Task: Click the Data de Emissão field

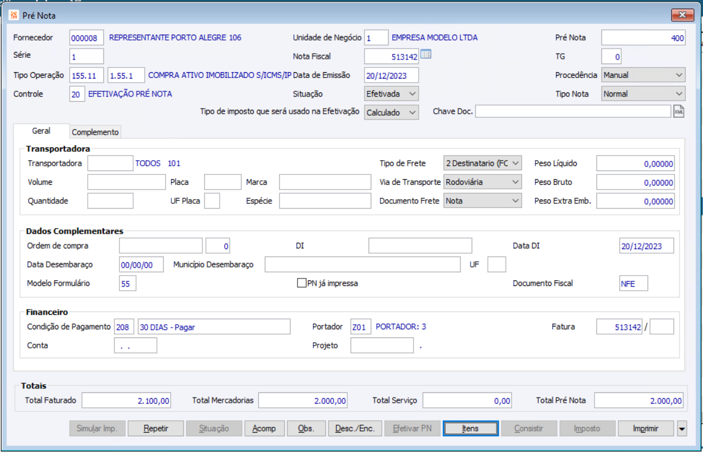Action: (391, 75)
